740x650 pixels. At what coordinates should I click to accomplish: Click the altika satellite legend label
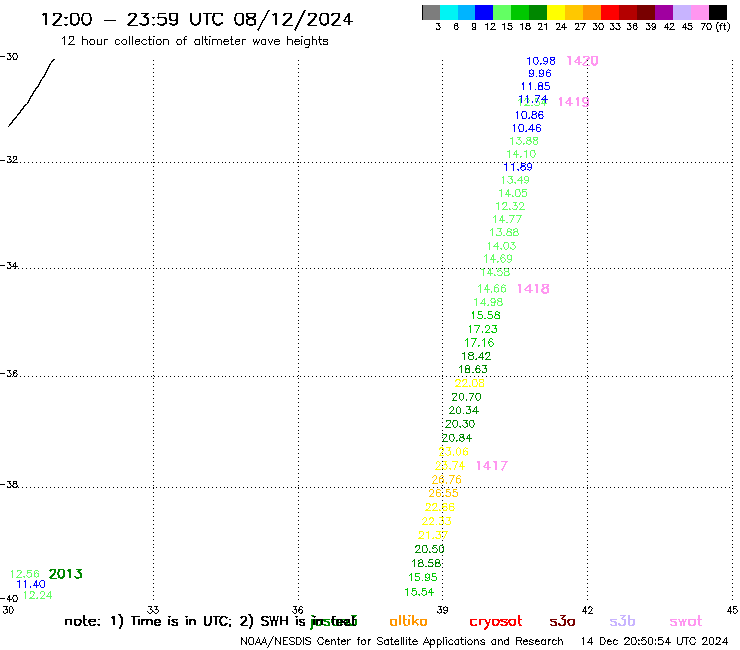[408, 621]
